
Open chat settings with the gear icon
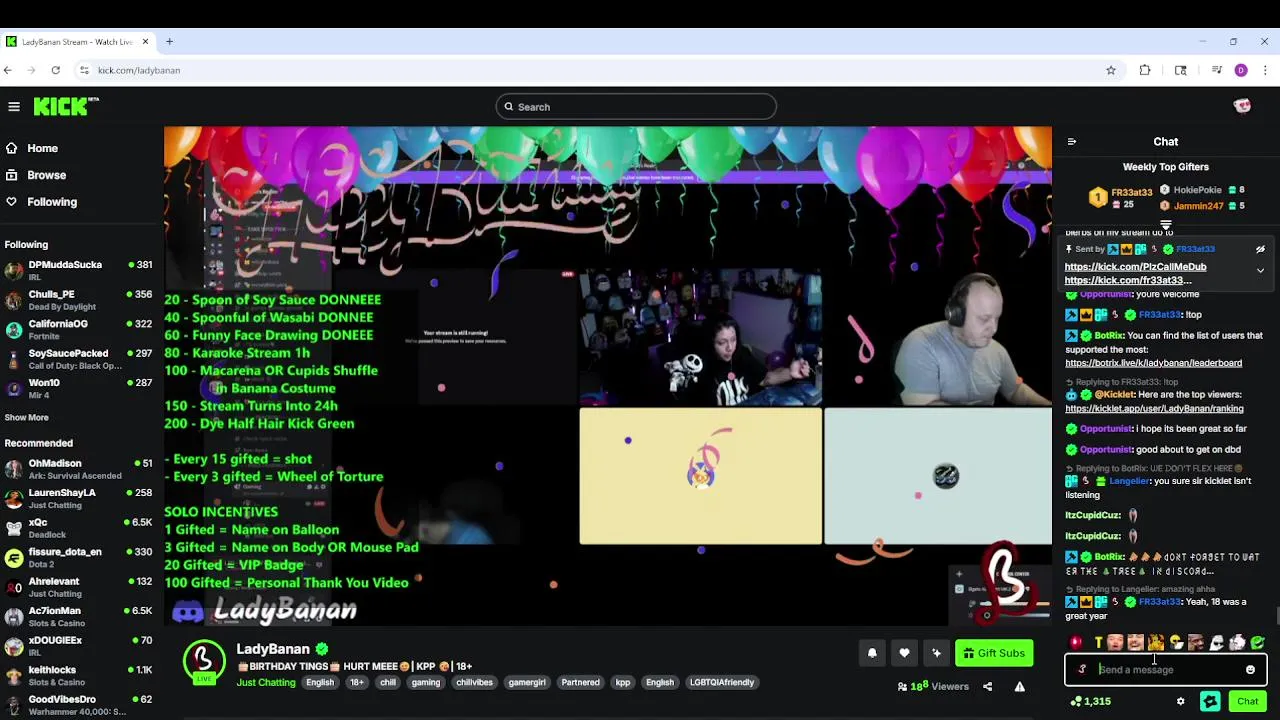(1181, 702)
